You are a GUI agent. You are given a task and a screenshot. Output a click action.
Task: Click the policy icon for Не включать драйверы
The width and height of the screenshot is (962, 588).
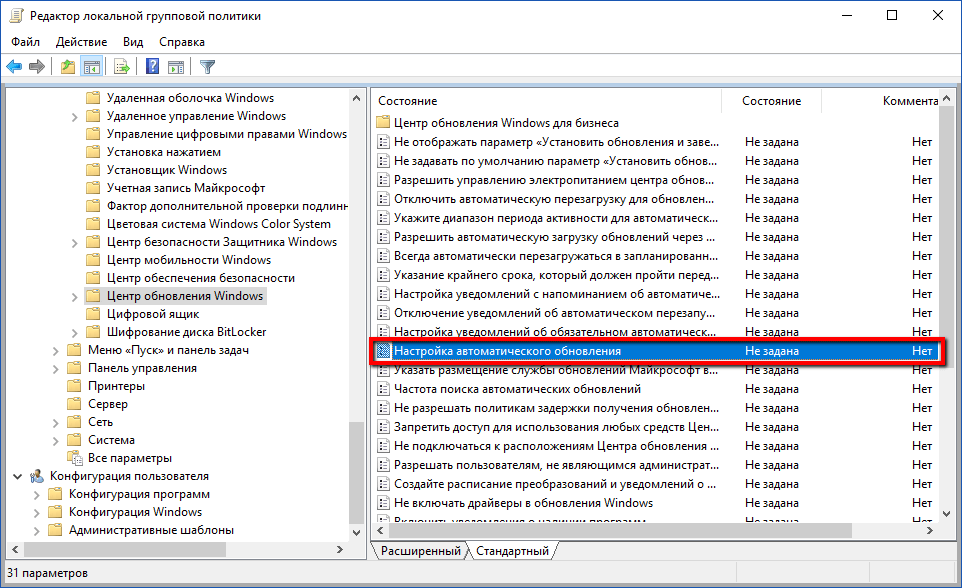(x=383, y=503)
